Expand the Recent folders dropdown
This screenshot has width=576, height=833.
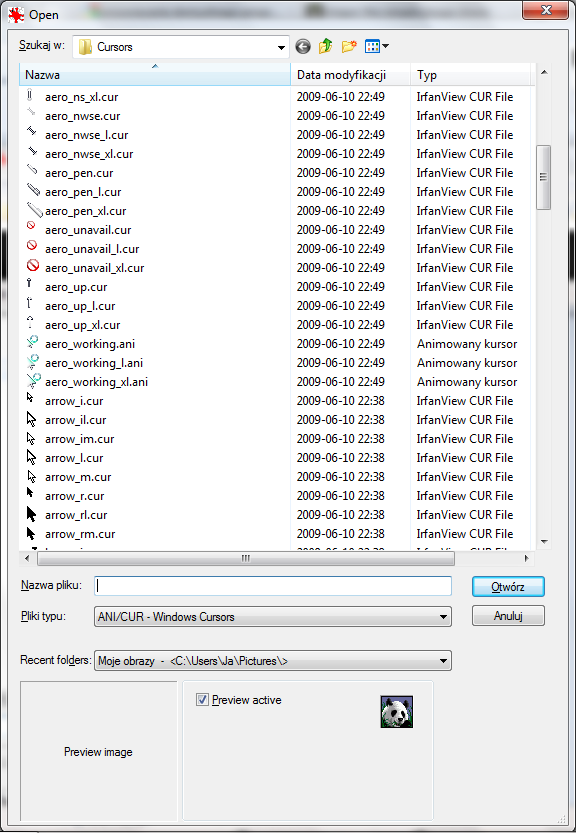click(273, 661)
